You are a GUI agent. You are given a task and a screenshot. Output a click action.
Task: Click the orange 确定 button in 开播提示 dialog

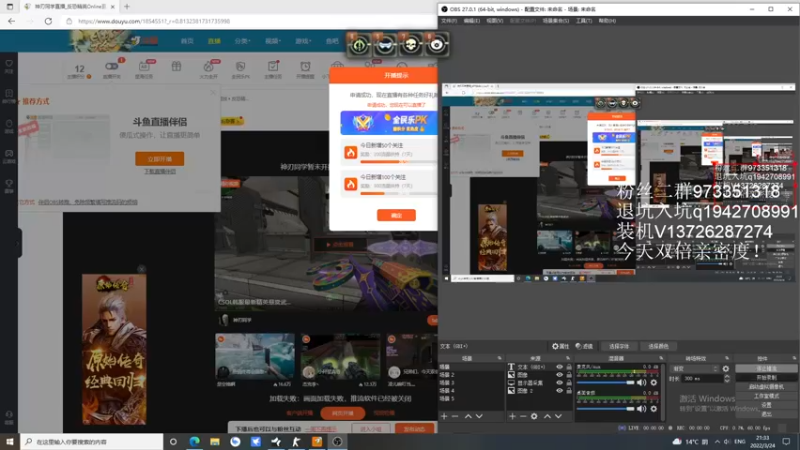coord(396,215)
